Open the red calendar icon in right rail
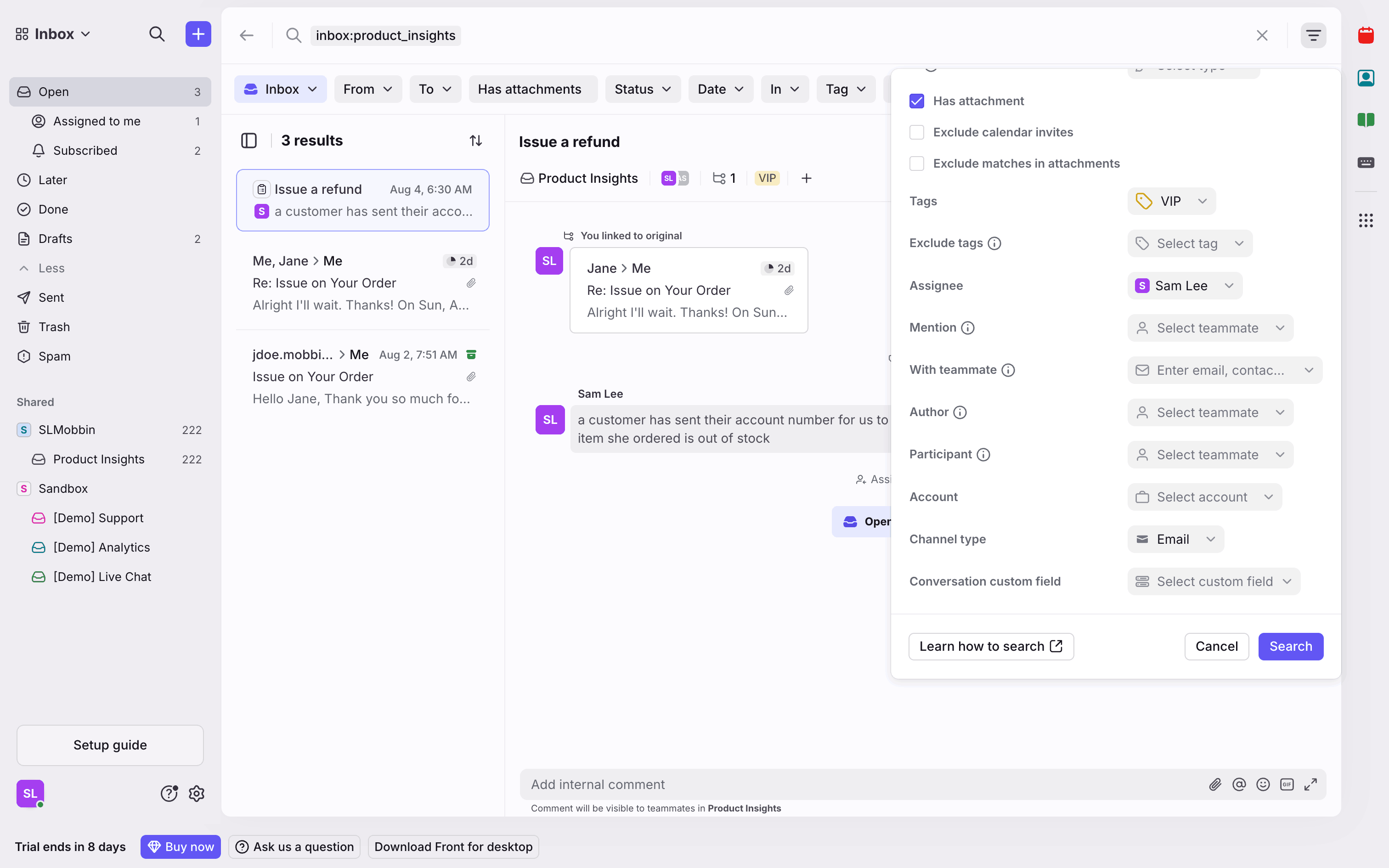Viewport: 1389px width, 868px height. (1366, 36)
